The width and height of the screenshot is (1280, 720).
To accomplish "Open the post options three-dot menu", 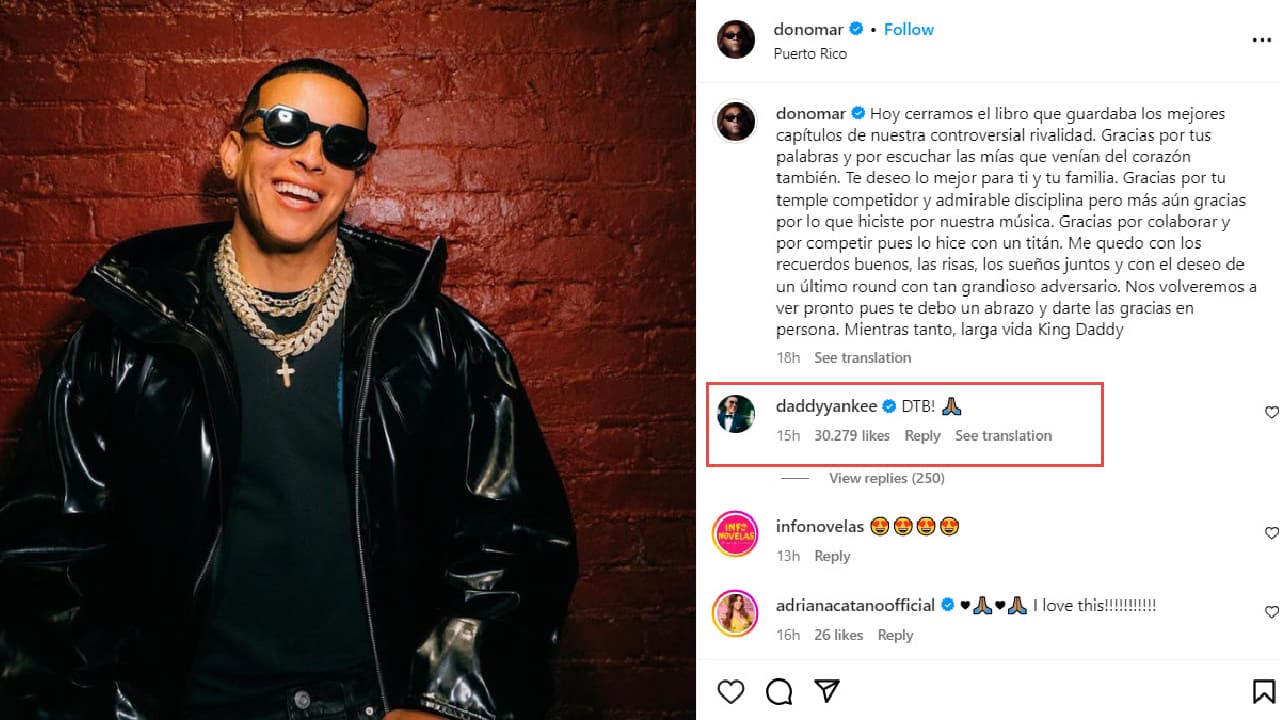I will pos(1262,40).
